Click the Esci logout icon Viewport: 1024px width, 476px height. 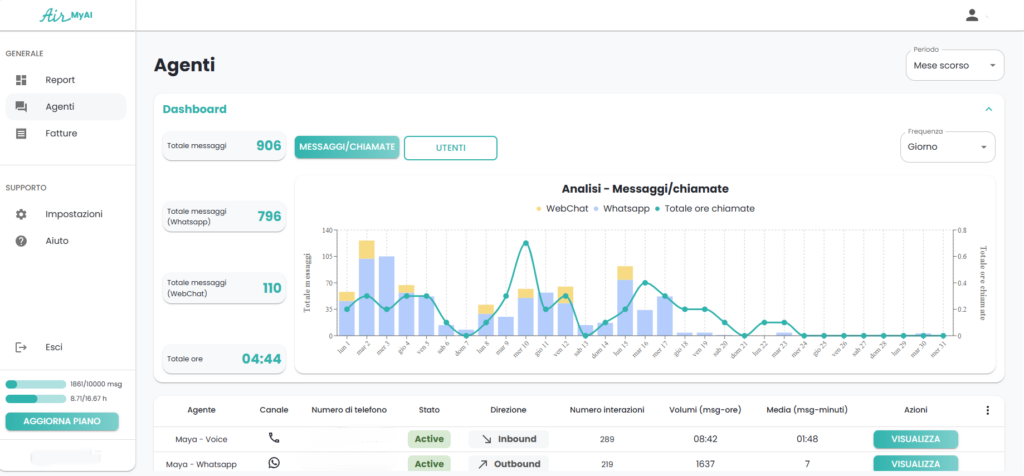tap(21, 347)
